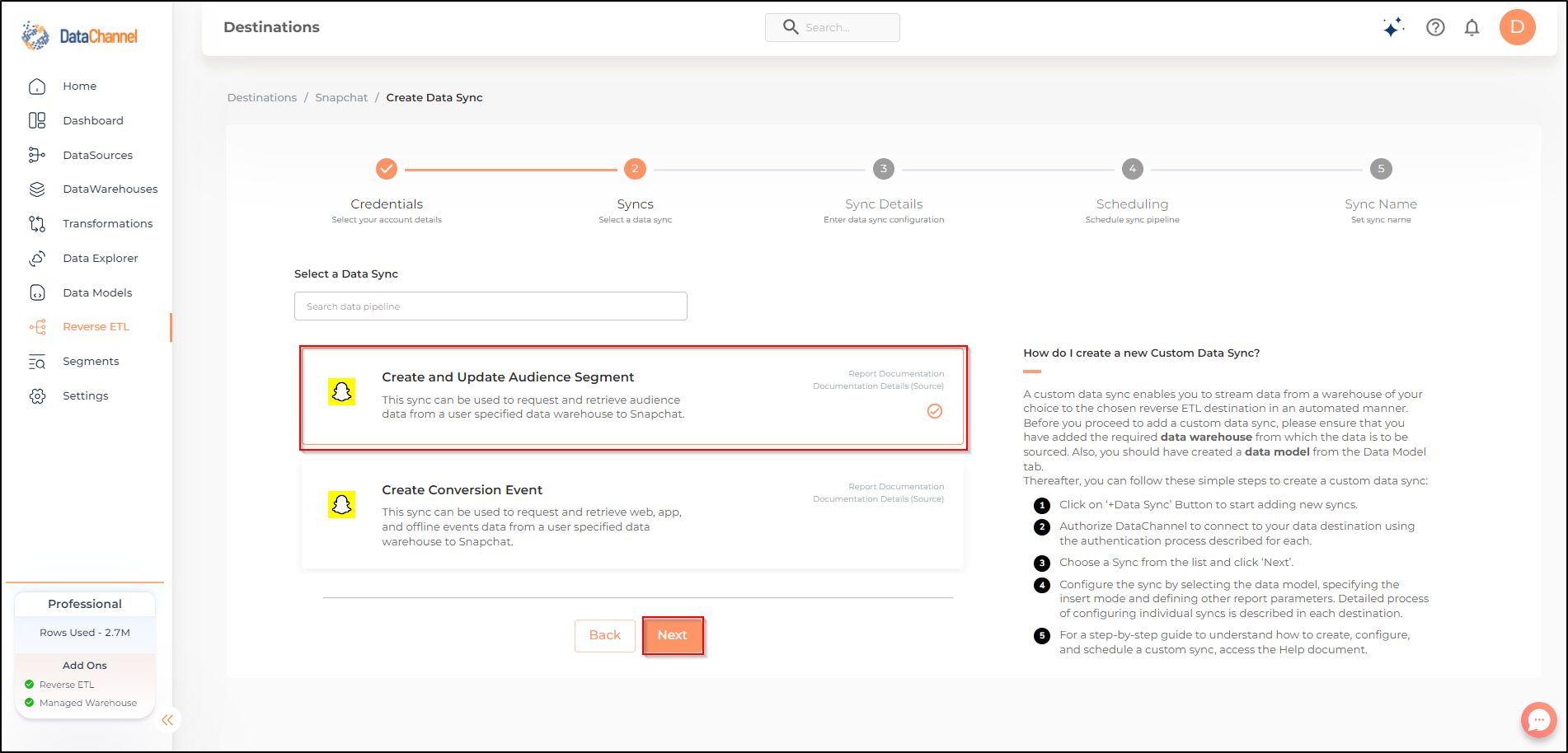Click the Create Data Sync breadcrumb text

(434, 97)
